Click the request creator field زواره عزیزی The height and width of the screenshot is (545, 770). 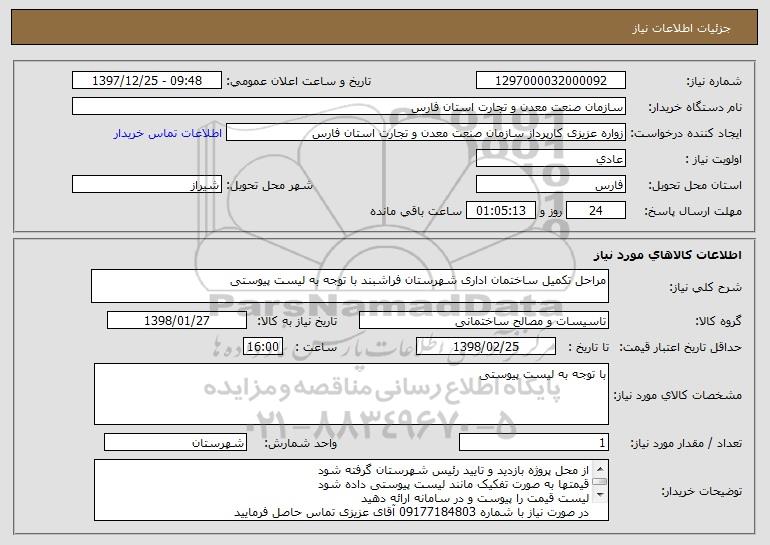pyautogui.click(x=426, y=133)
